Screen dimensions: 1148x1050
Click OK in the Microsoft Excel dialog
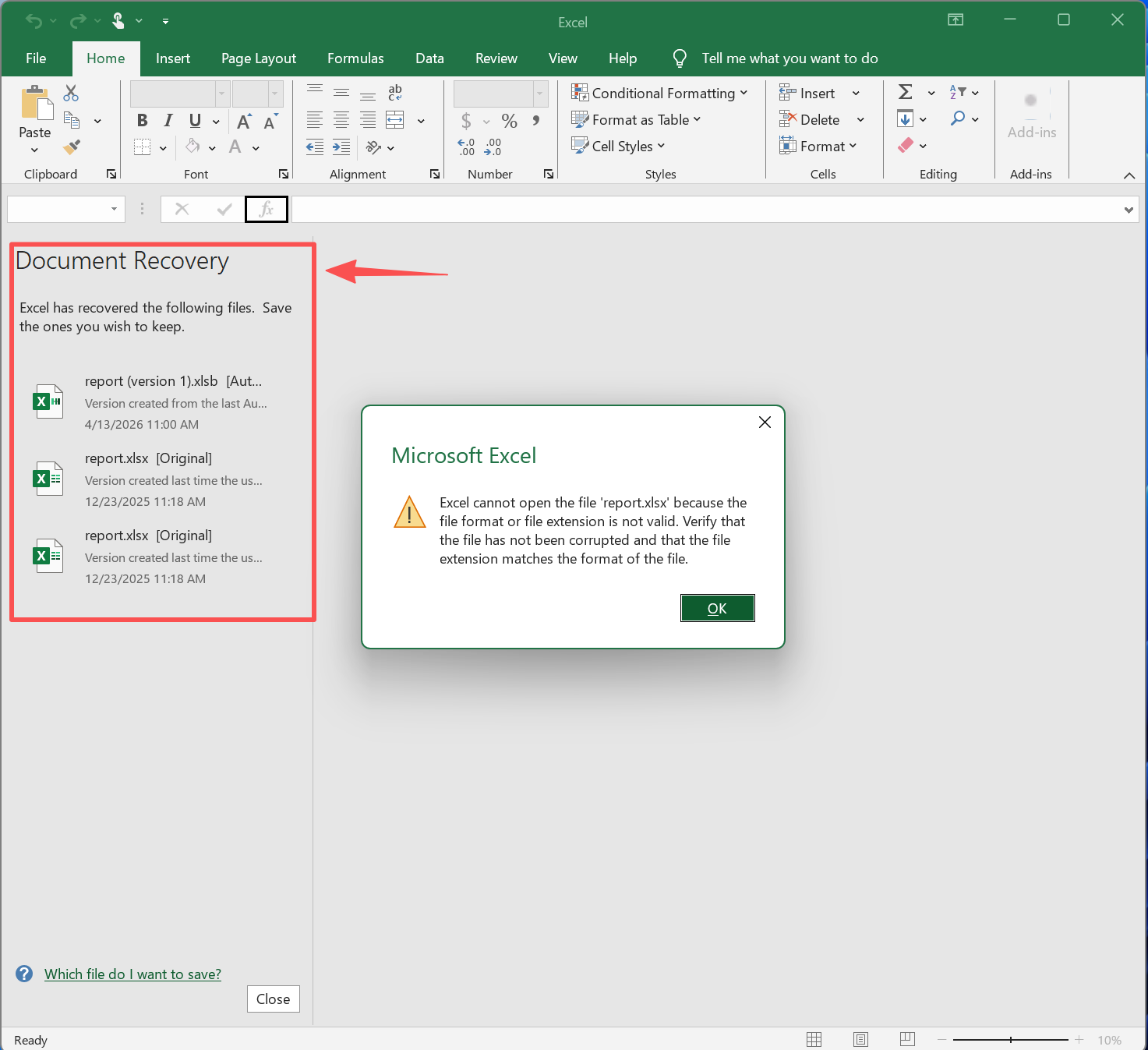point(718,608)
